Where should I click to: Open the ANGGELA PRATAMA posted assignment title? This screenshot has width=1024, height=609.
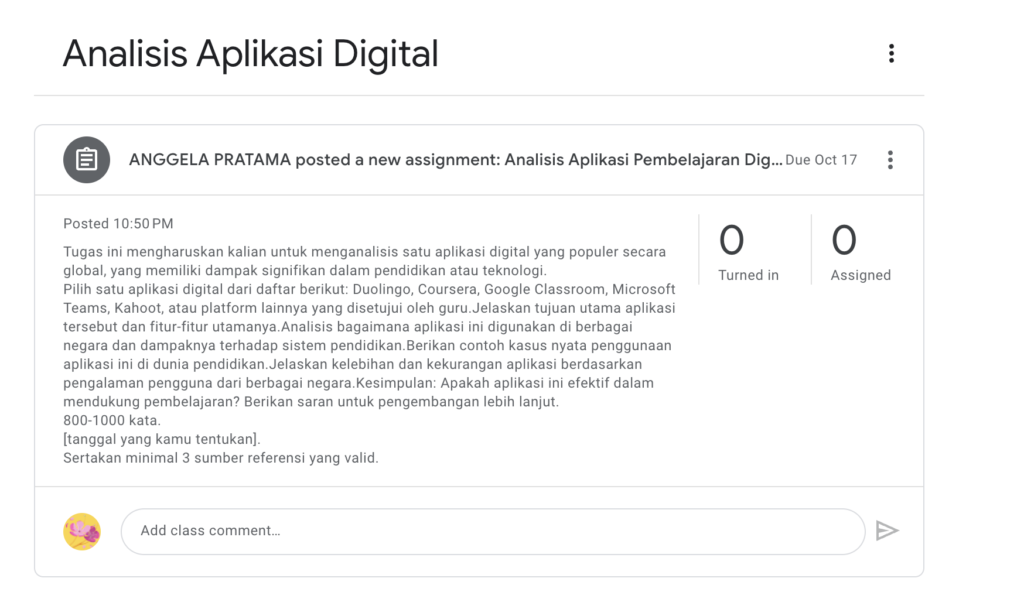point(455,160)
